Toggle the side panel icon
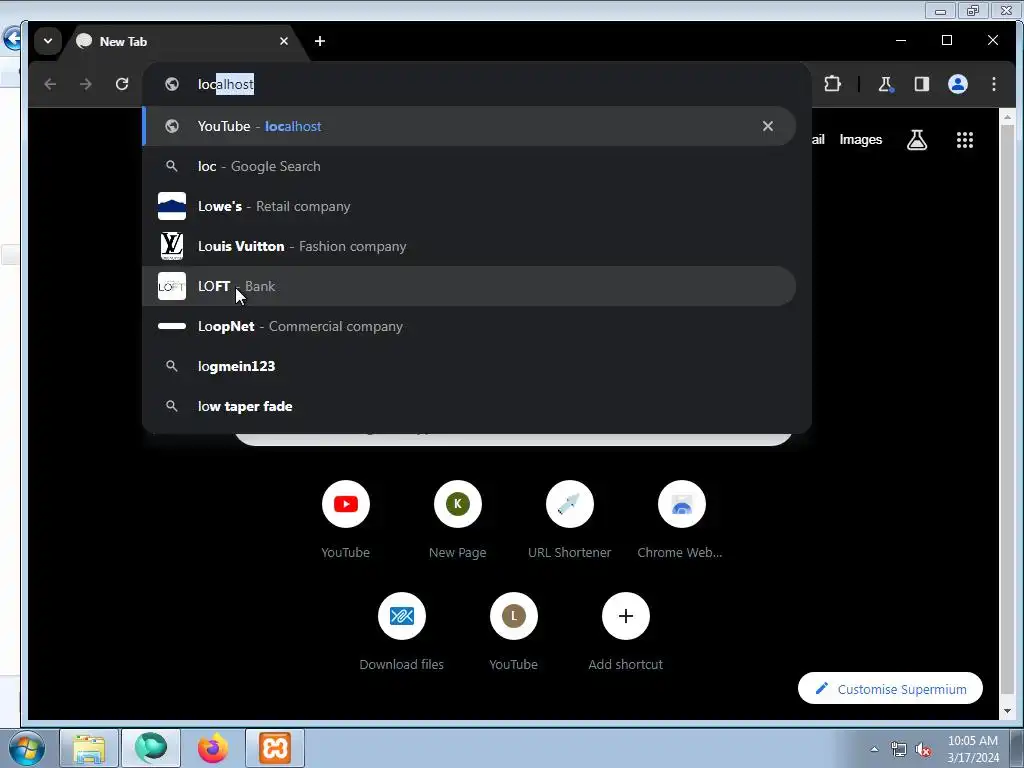This screenshot has width=1024, height=768. (921, 84)
